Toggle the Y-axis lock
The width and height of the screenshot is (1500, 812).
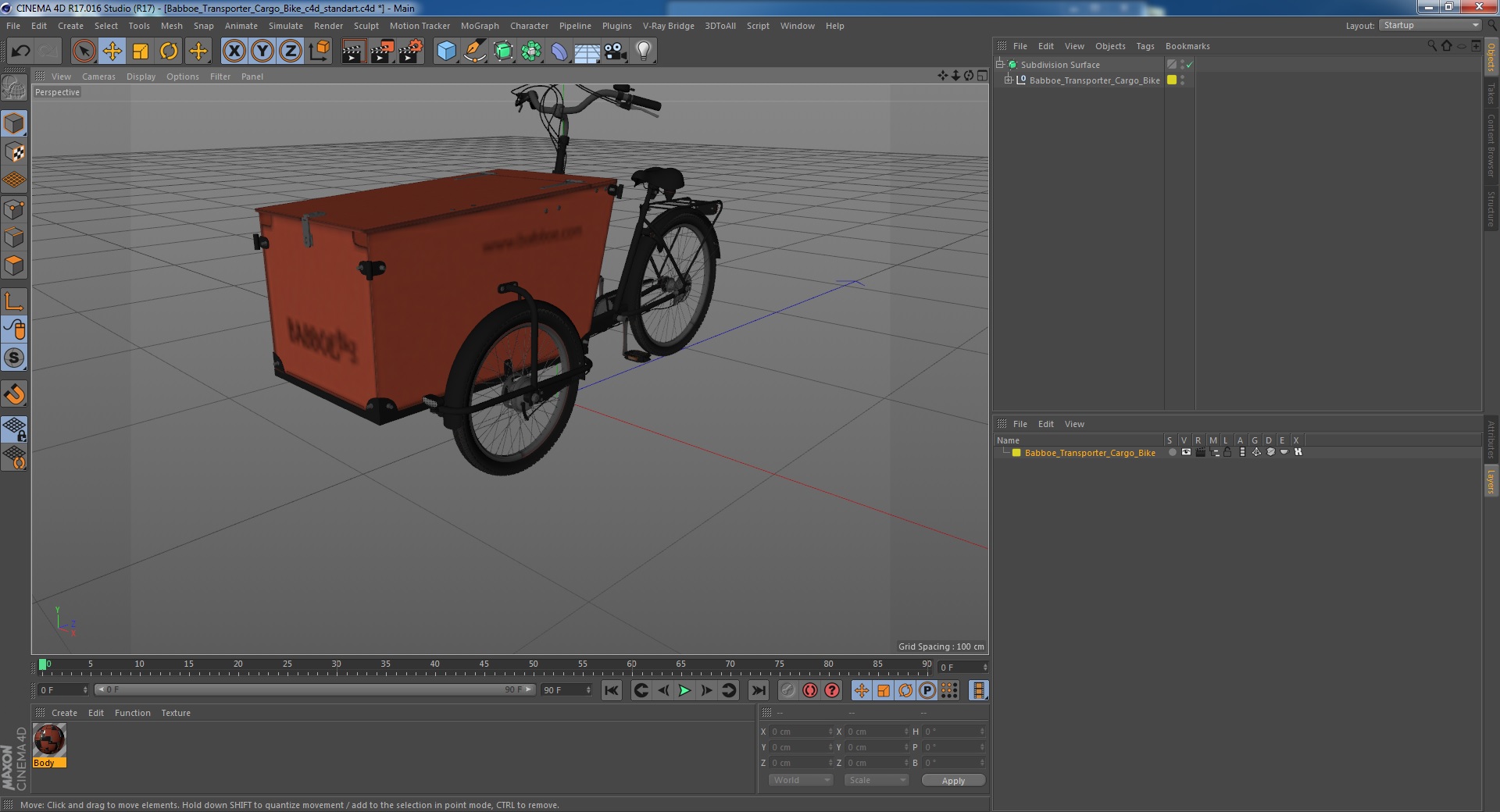[x=262, y=52]
